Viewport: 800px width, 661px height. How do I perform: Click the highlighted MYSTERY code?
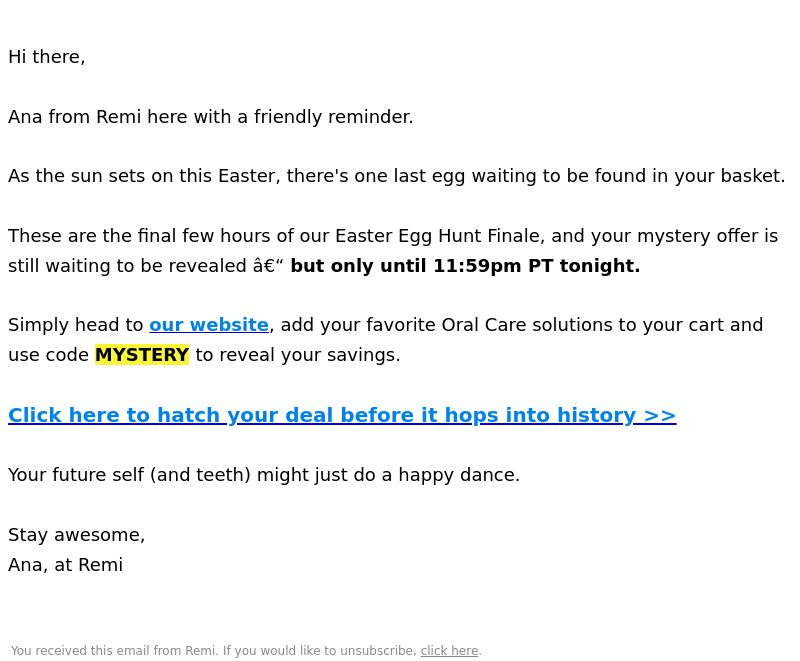142,355
